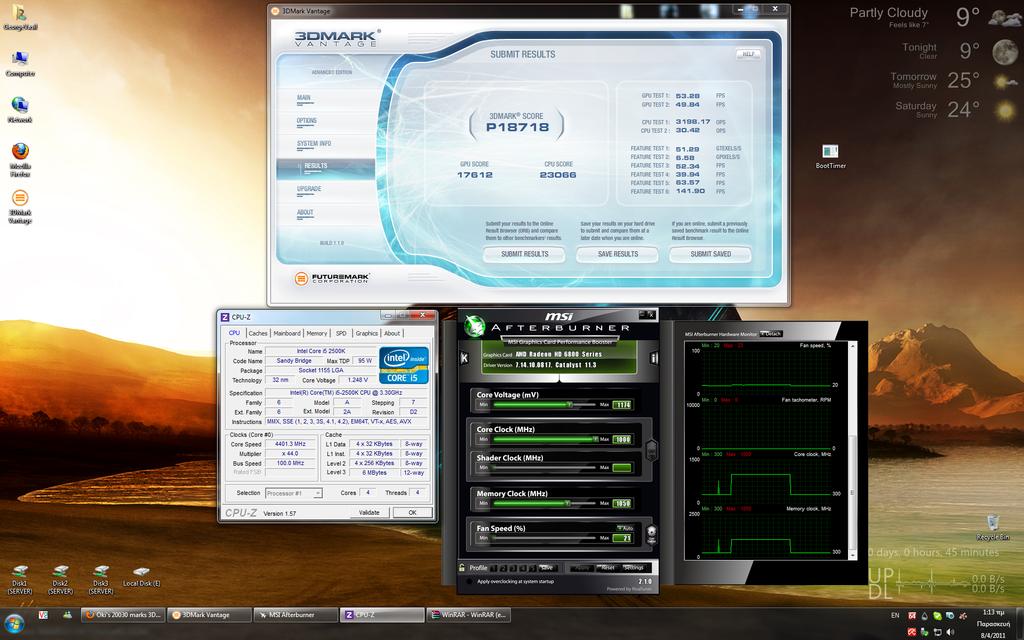Viewport: 1024px width, 640px height.
Task: Click the Windows Start orb
Action: [14, 624]
